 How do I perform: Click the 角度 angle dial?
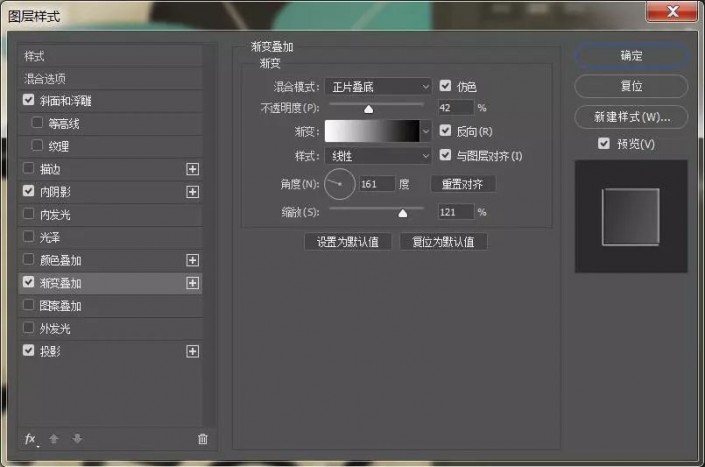point(339,184)
